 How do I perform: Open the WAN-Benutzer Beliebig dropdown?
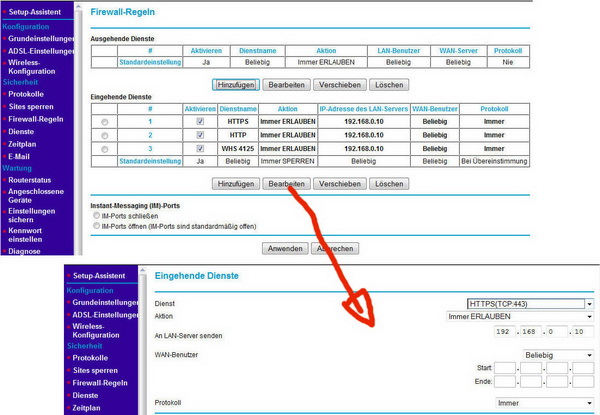(x=557, y=355)
